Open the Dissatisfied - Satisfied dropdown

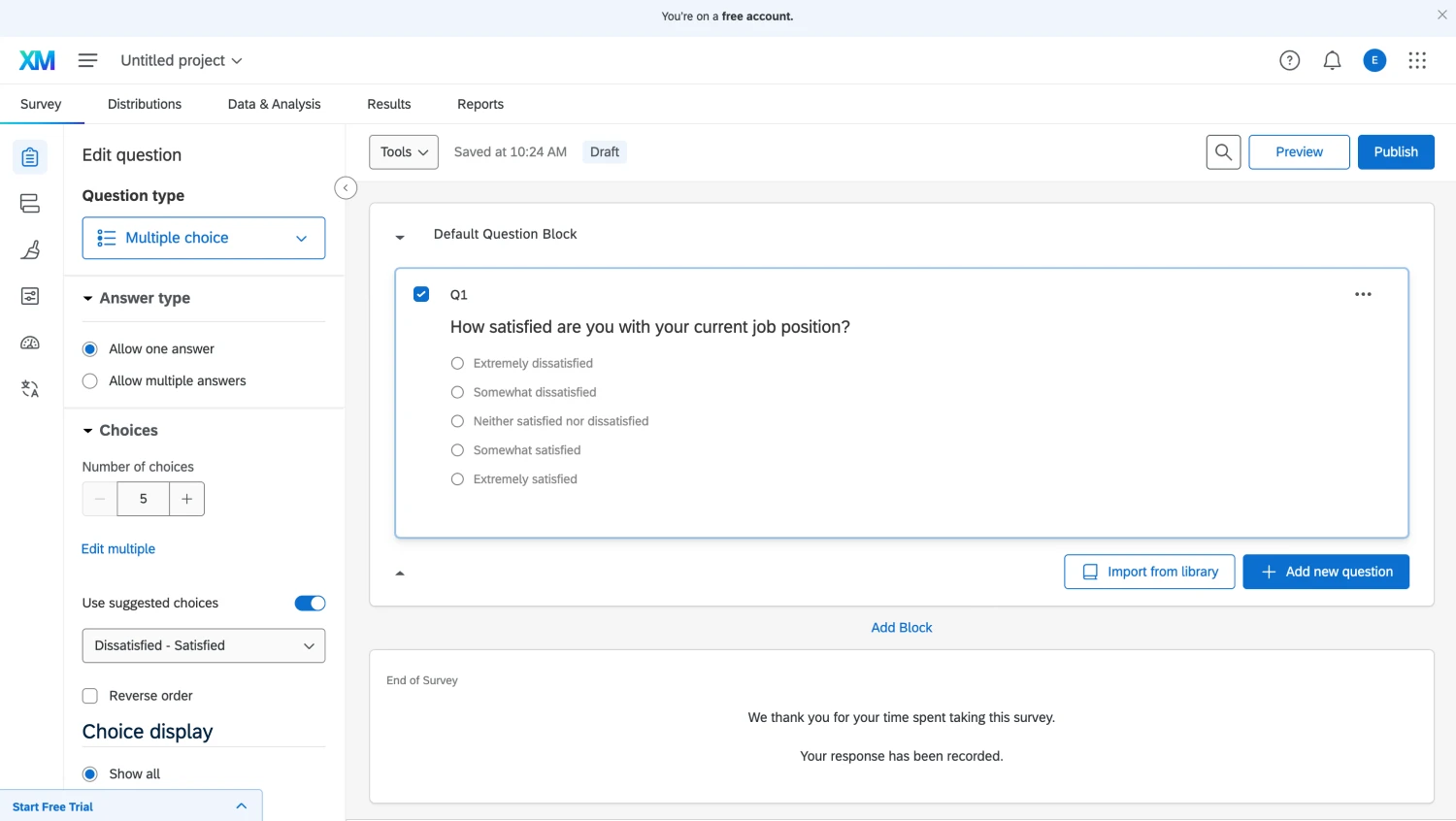coord(204,646)
